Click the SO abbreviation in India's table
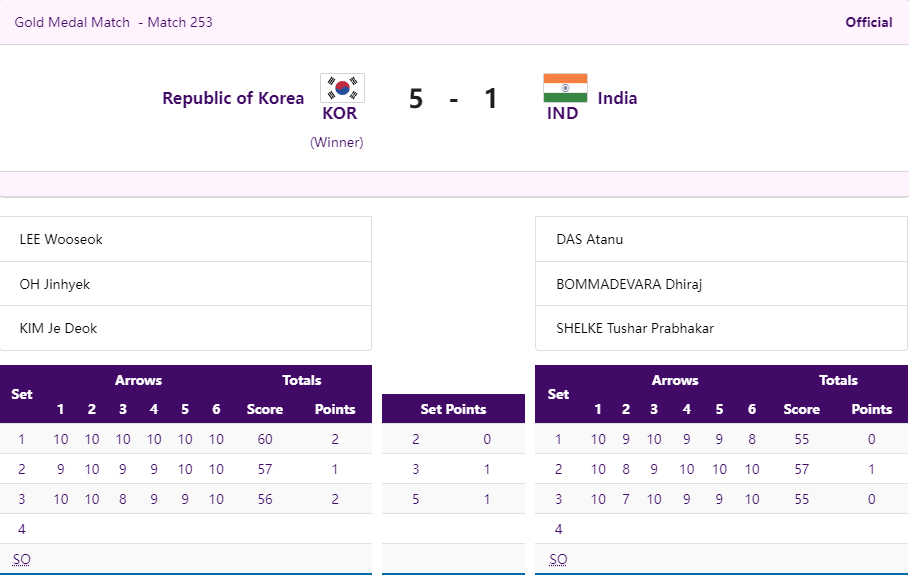909x576 pixels. point(558,559)
